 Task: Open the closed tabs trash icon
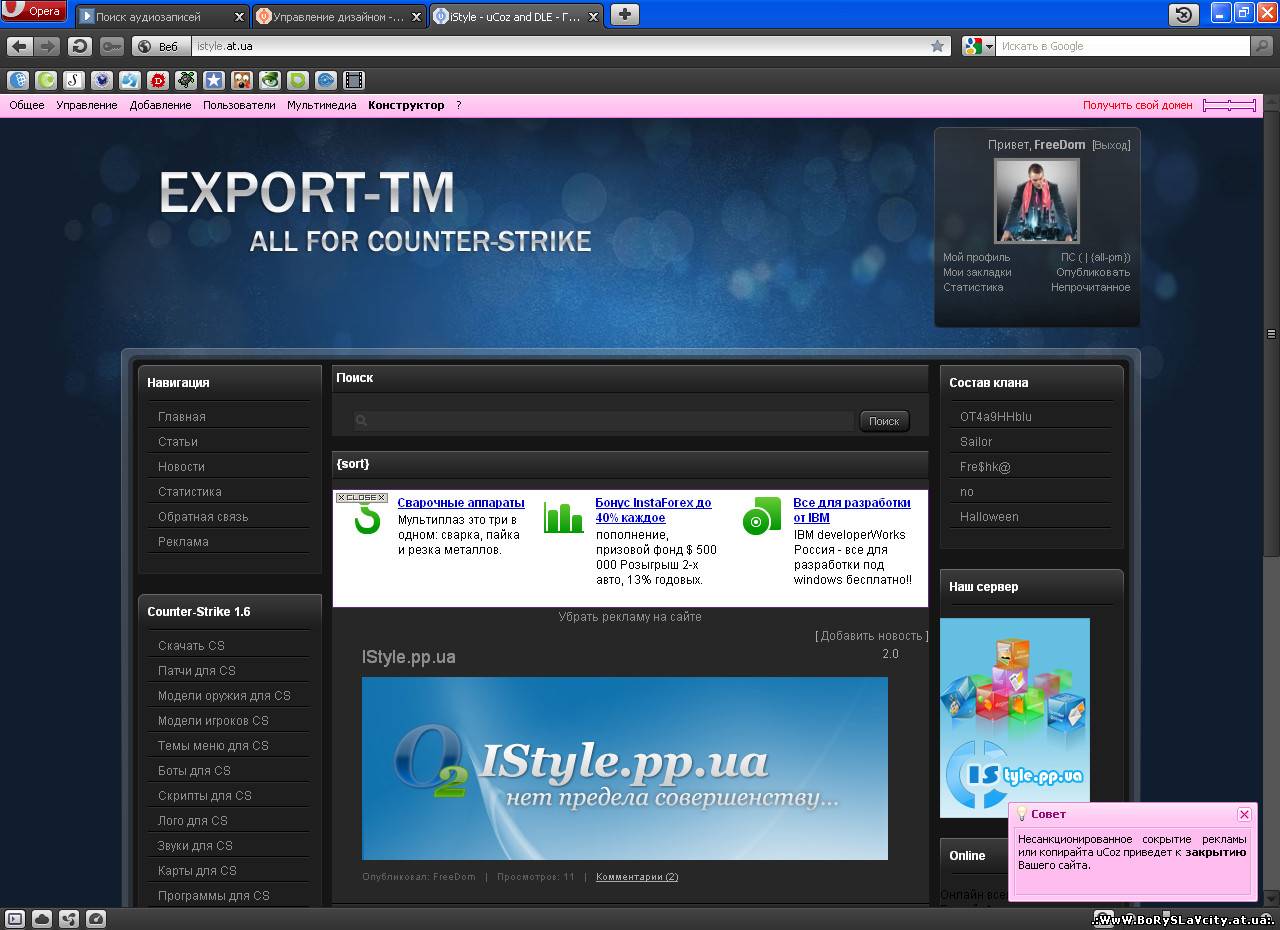[1184, 14]
